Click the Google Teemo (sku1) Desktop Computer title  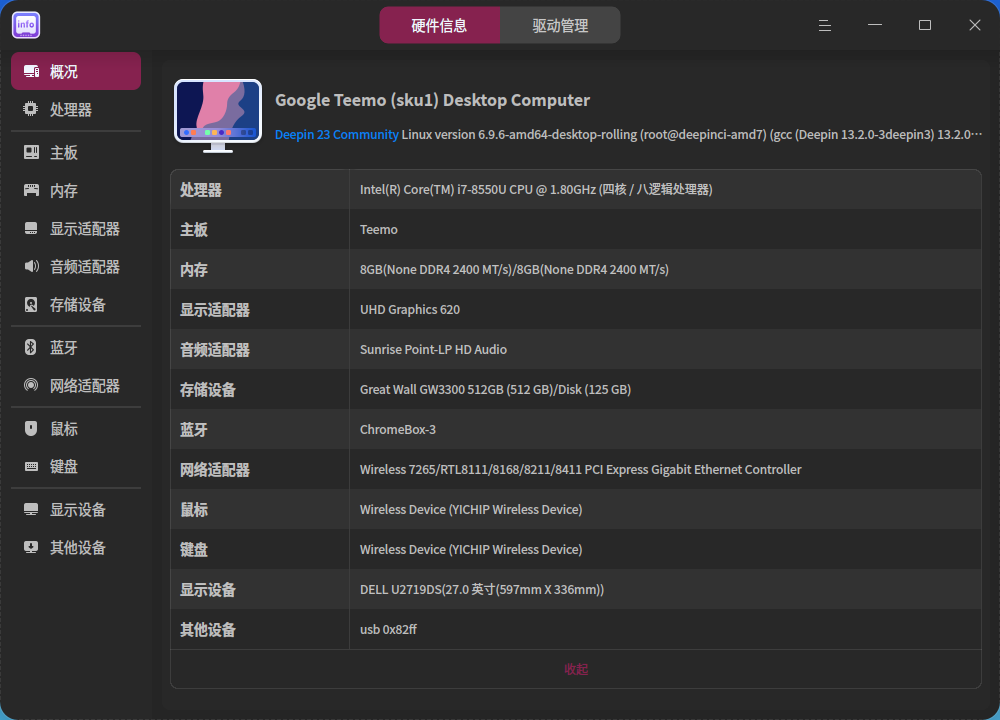coord(432,100)
